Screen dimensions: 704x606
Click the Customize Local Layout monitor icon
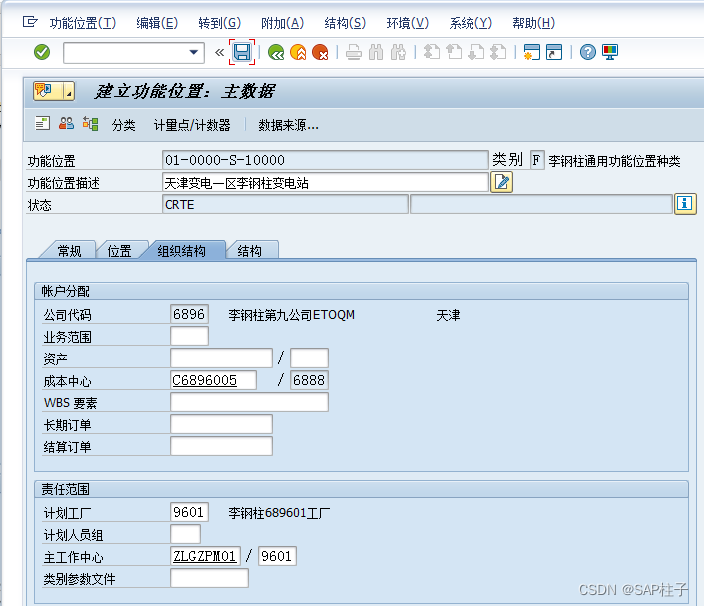tap(610, 53)
